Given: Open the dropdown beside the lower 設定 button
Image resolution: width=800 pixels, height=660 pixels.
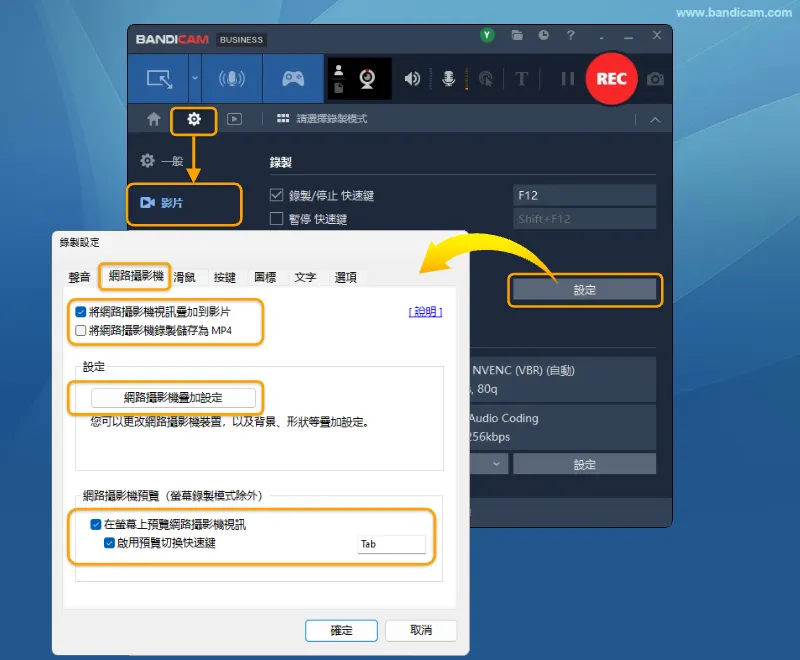Looking at the screenshot, I should click(496, 464).
